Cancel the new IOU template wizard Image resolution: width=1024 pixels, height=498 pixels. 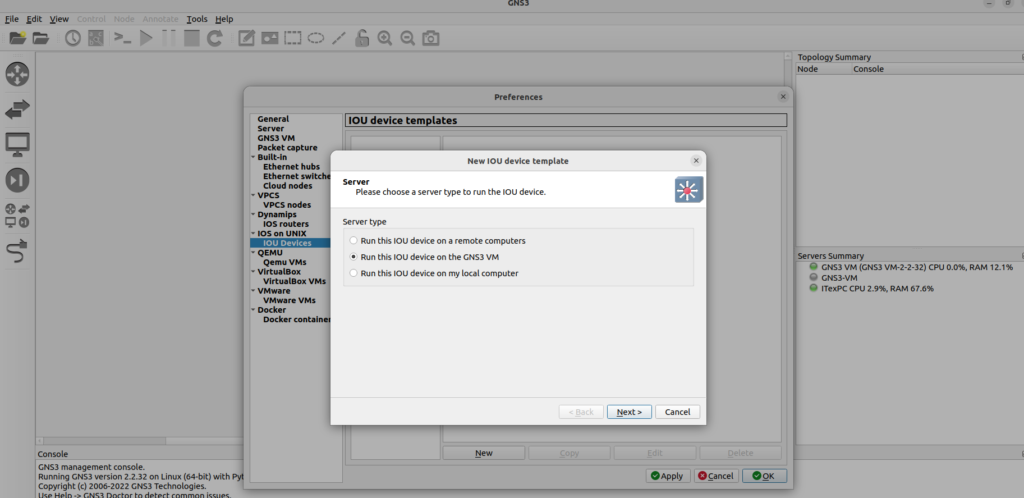coord(678,412)
